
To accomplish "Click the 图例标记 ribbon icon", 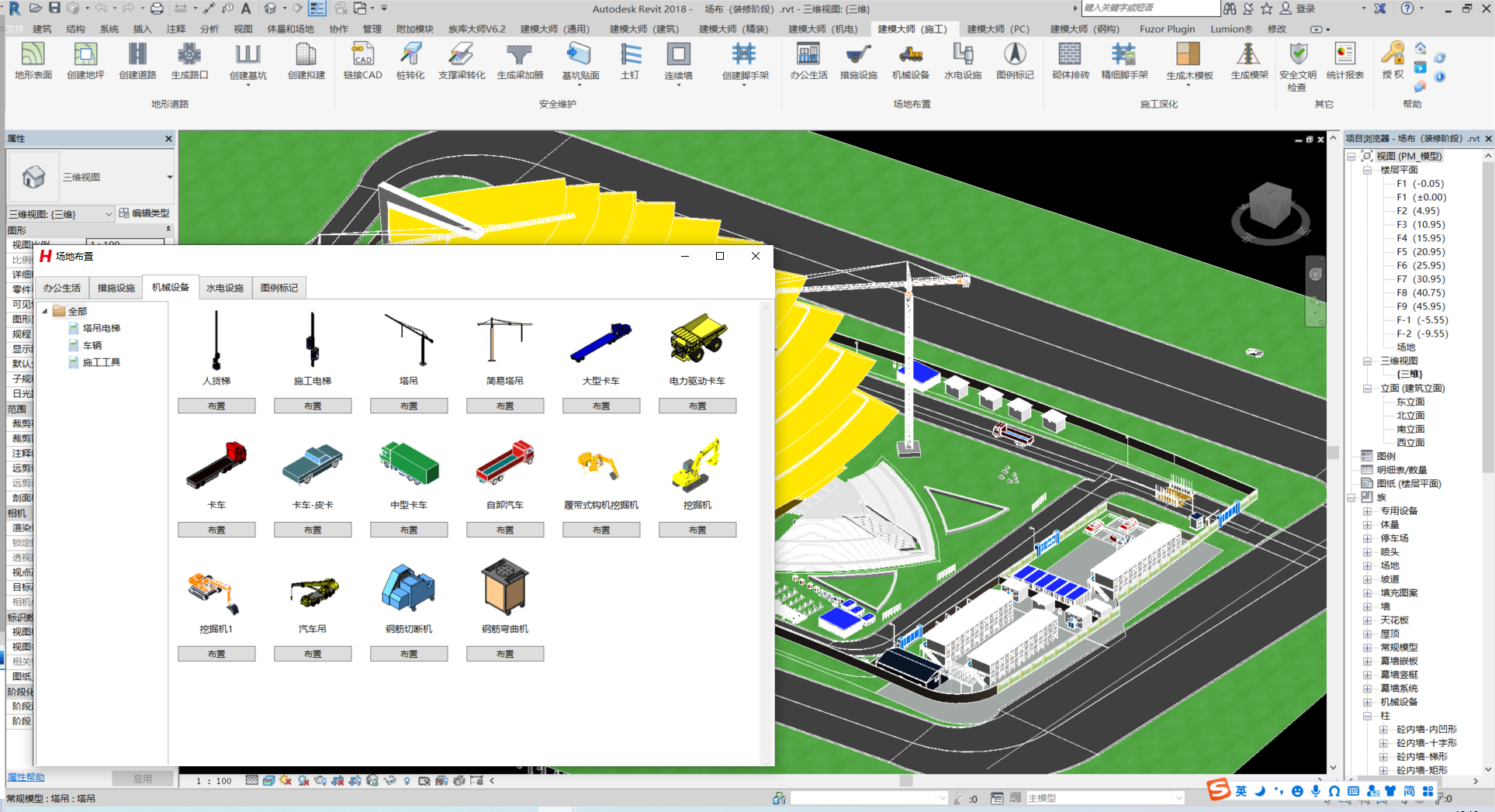I will 1015,60.
